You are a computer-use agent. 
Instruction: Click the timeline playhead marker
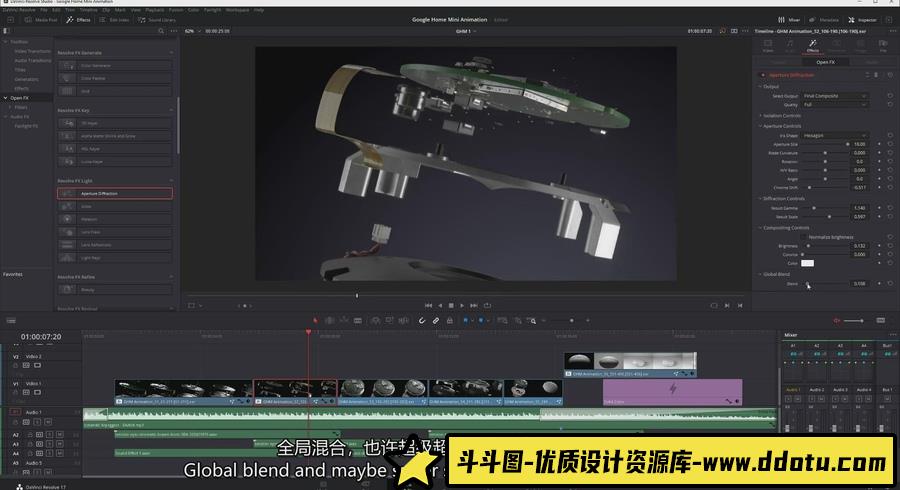click(x=309, y=332)
